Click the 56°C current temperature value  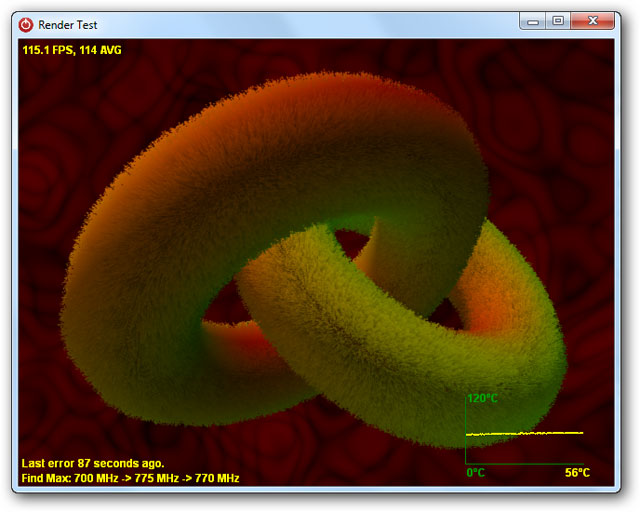coord(577,473)
